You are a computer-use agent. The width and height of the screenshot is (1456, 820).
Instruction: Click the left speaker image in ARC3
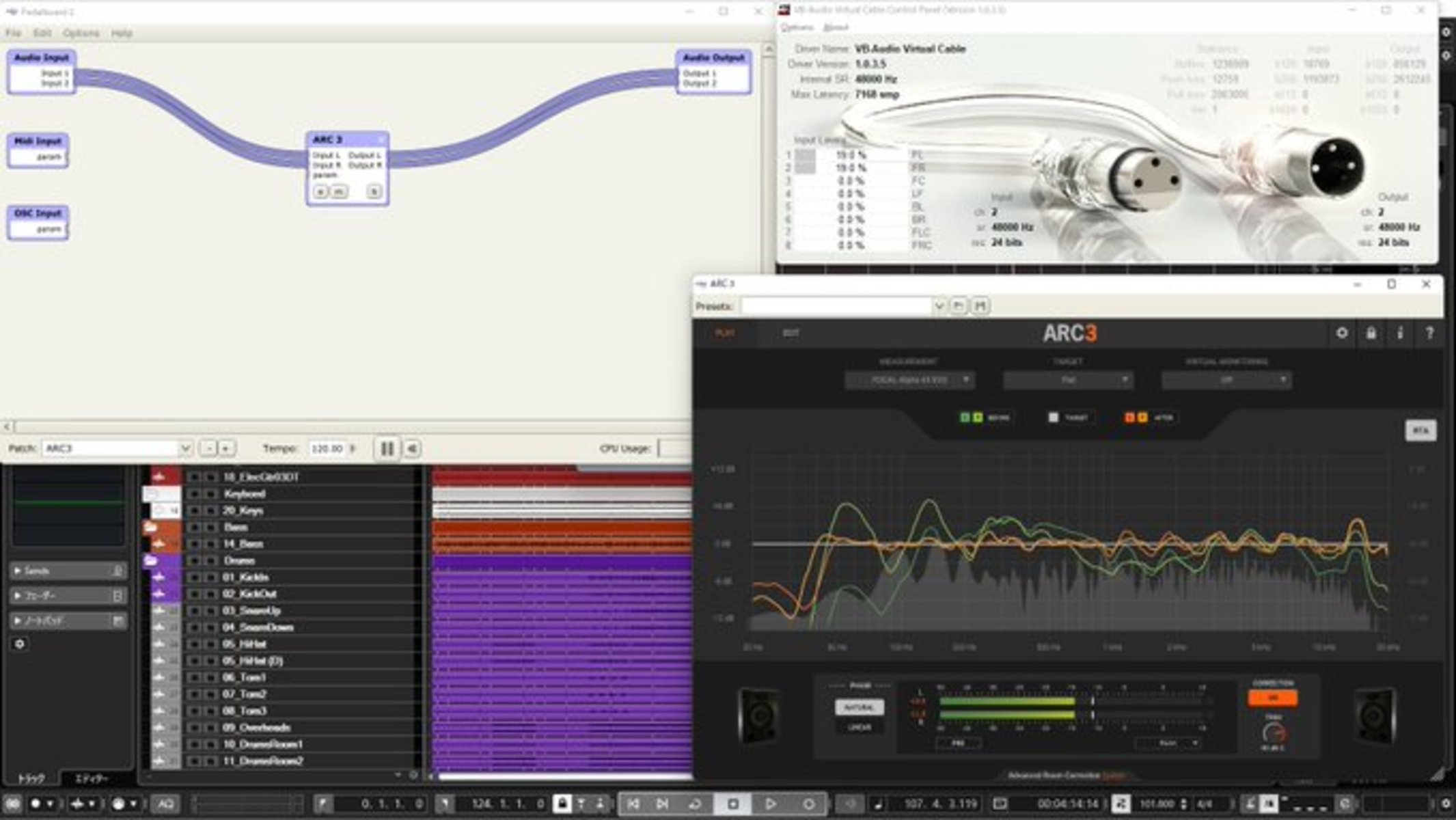(x=758, y=715)
